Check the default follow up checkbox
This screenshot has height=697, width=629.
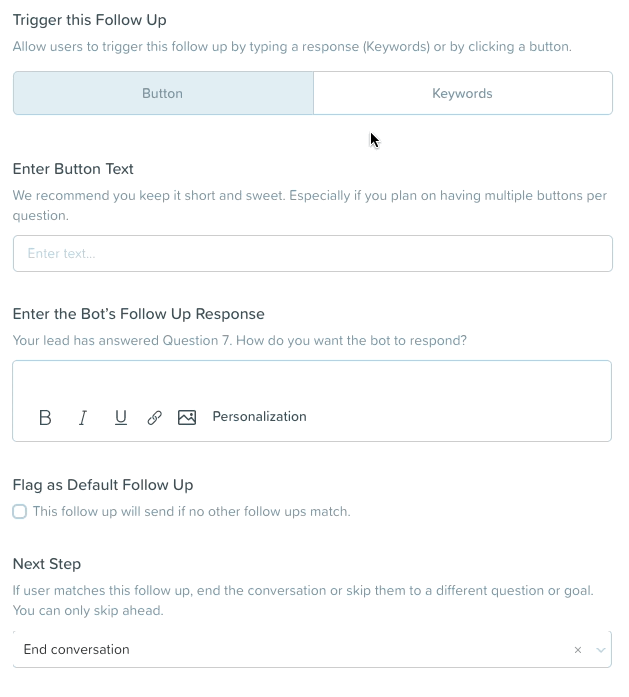(x=20, y=511)
